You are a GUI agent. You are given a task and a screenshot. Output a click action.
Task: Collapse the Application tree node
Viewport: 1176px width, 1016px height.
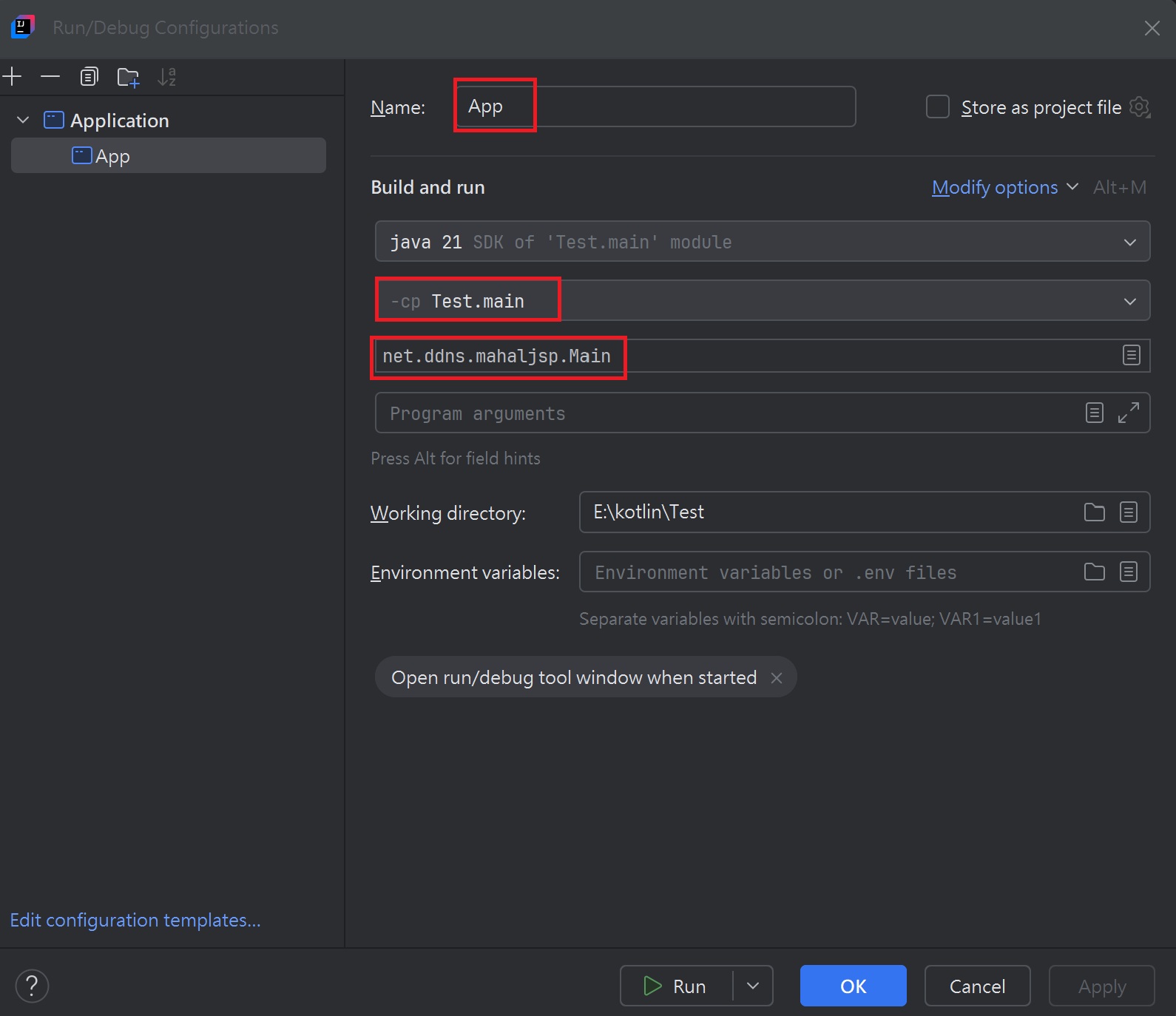coord(23,120)
